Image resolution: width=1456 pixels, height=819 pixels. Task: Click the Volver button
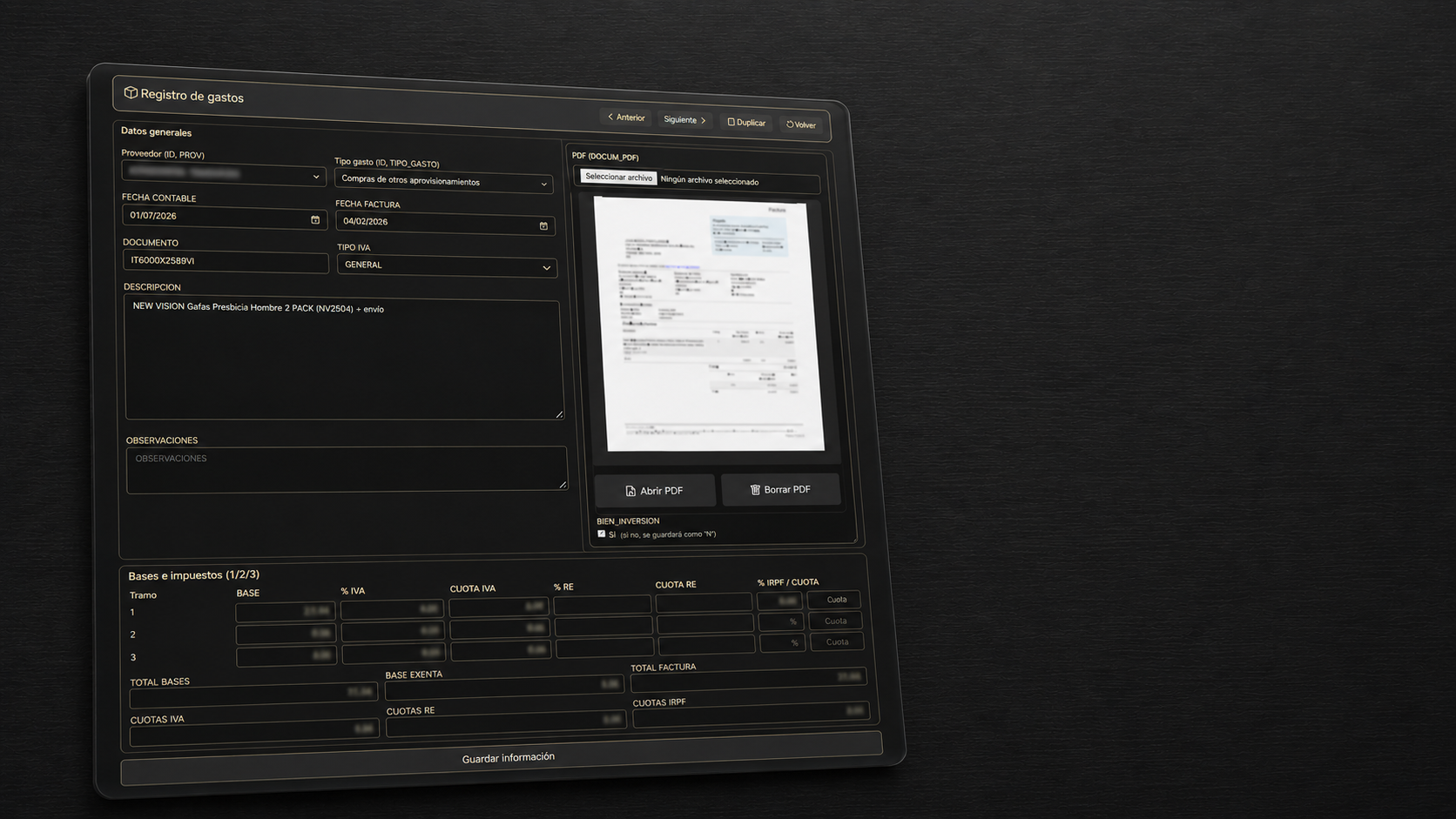pos(801,124)
